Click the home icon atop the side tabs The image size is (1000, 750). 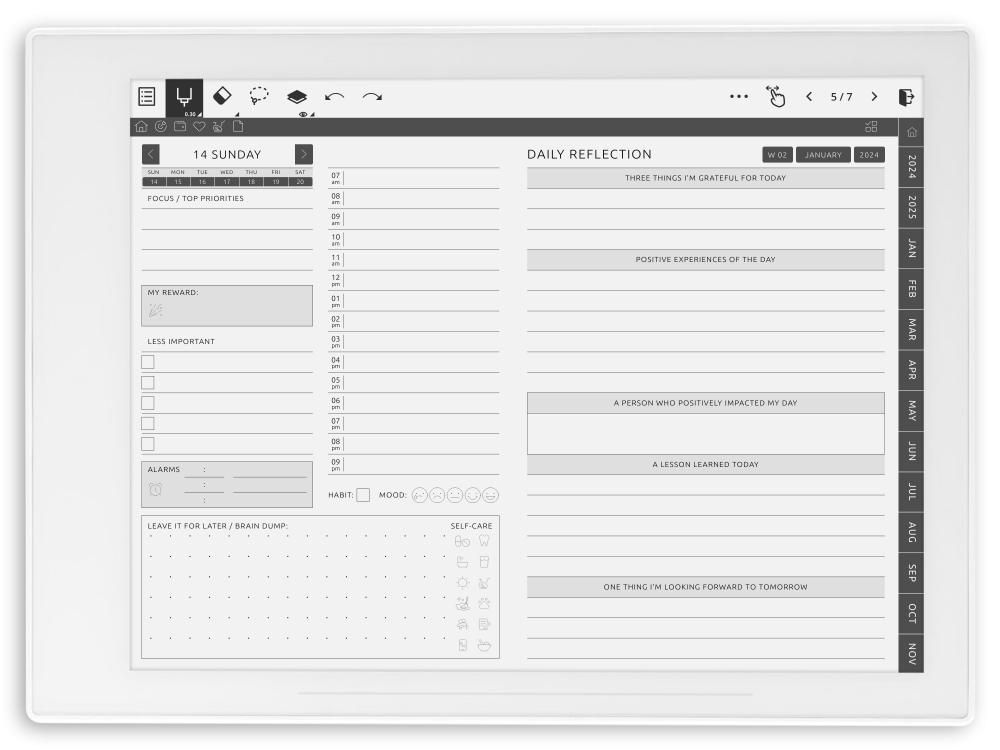coord(912,132)
